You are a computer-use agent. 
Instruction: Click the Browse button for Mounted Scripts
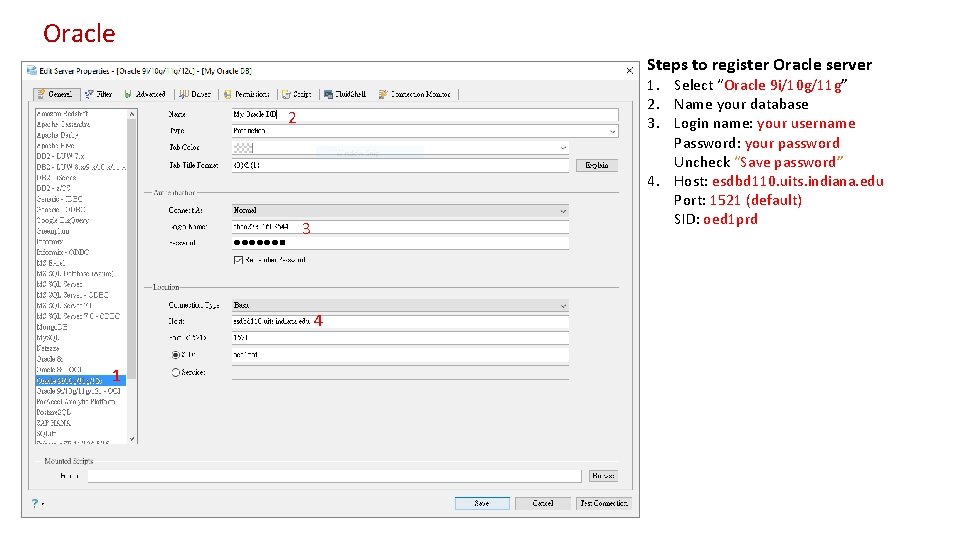point(603,476)
